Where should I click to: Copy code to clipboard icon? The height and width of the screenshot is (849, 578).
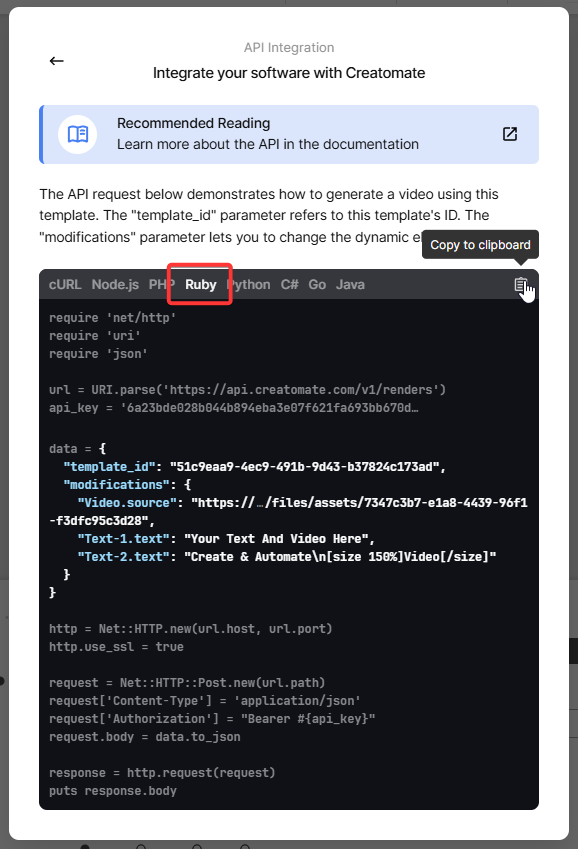coord(521,285)
